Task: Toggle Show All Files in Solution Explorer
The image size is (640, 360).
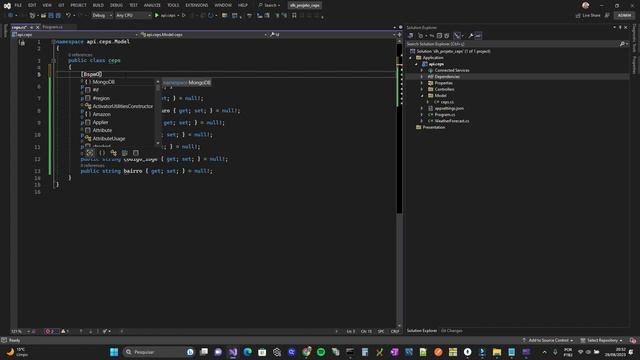Action: [447, 36]
